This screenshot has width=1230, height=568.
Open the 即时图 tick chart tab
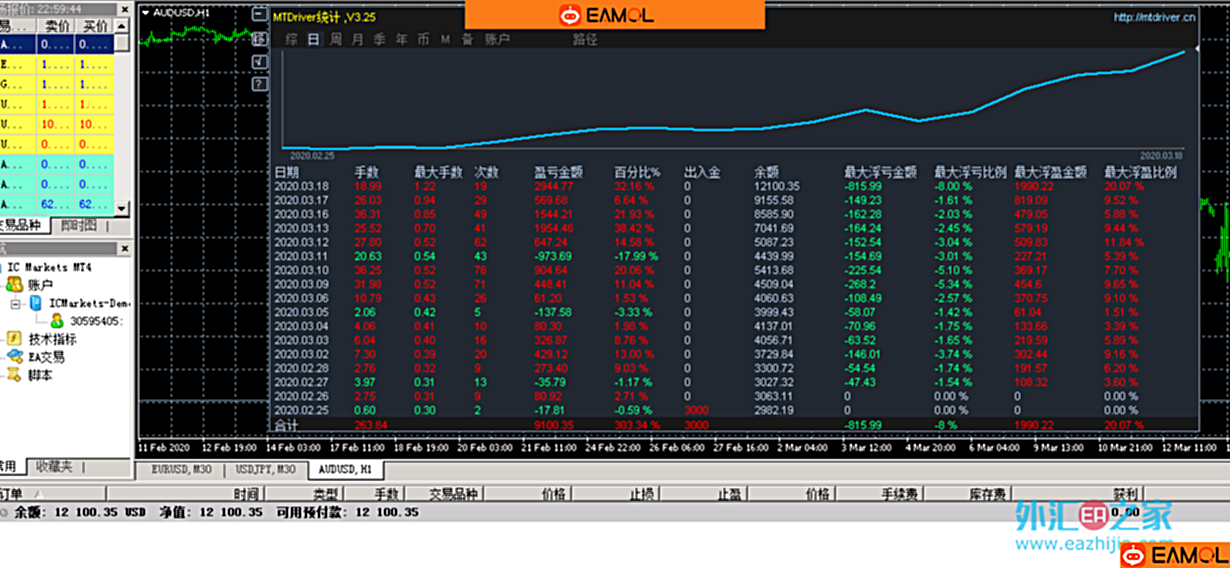tap(79, 225)
